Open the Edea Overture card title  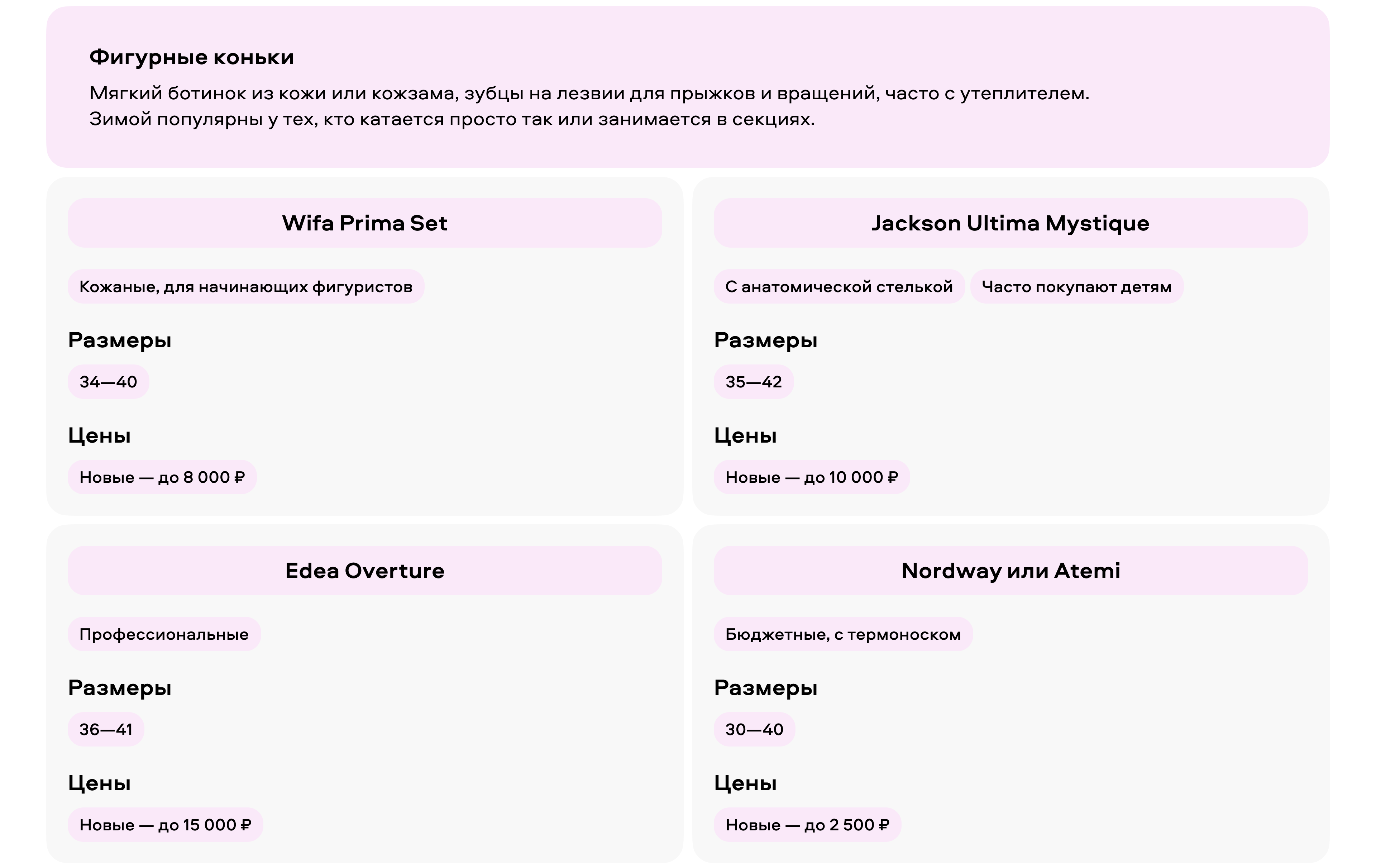tap(364, 570)
